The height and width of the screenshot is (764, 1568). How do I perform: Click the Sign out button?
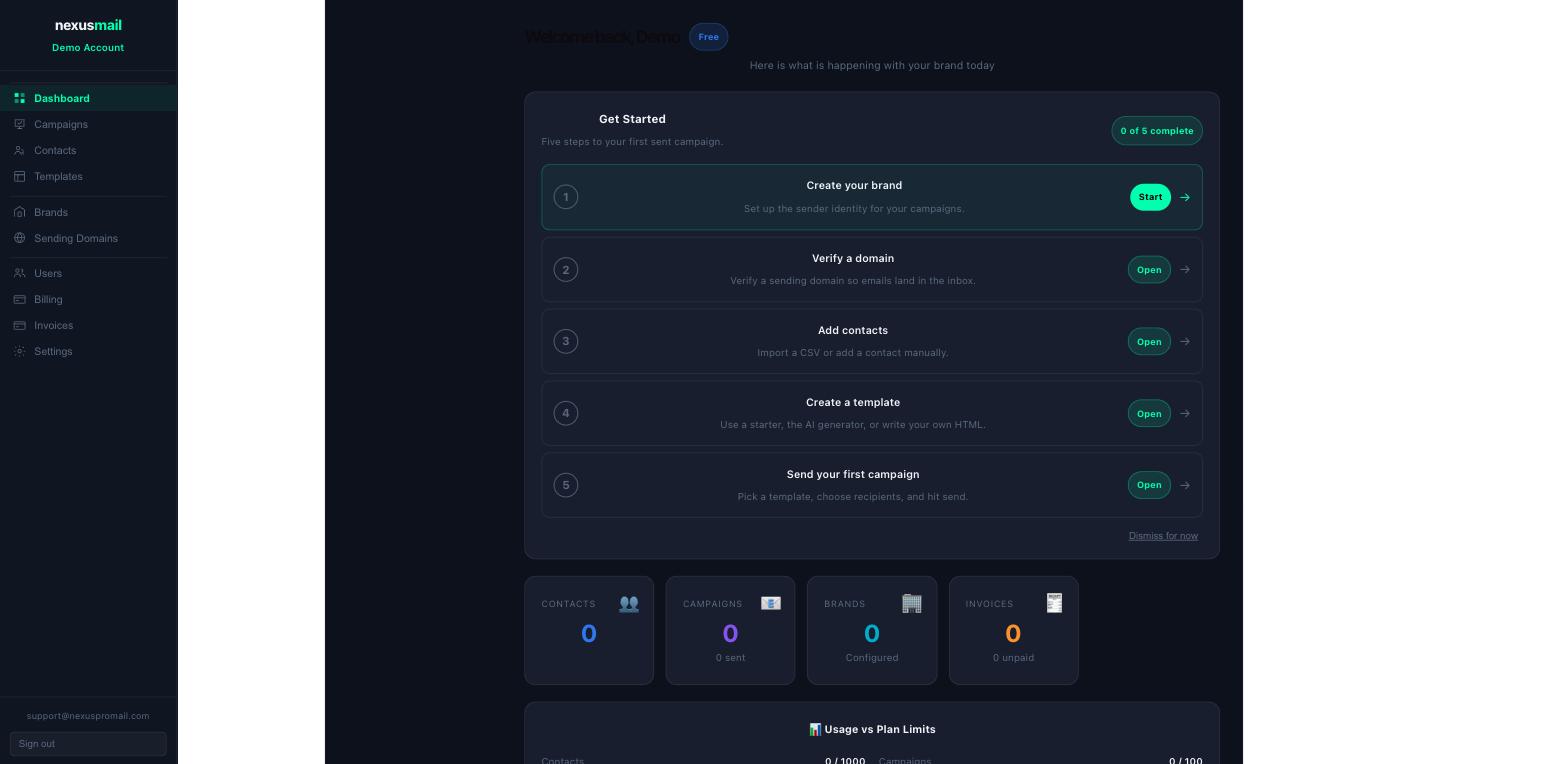(x=88, y=744)
